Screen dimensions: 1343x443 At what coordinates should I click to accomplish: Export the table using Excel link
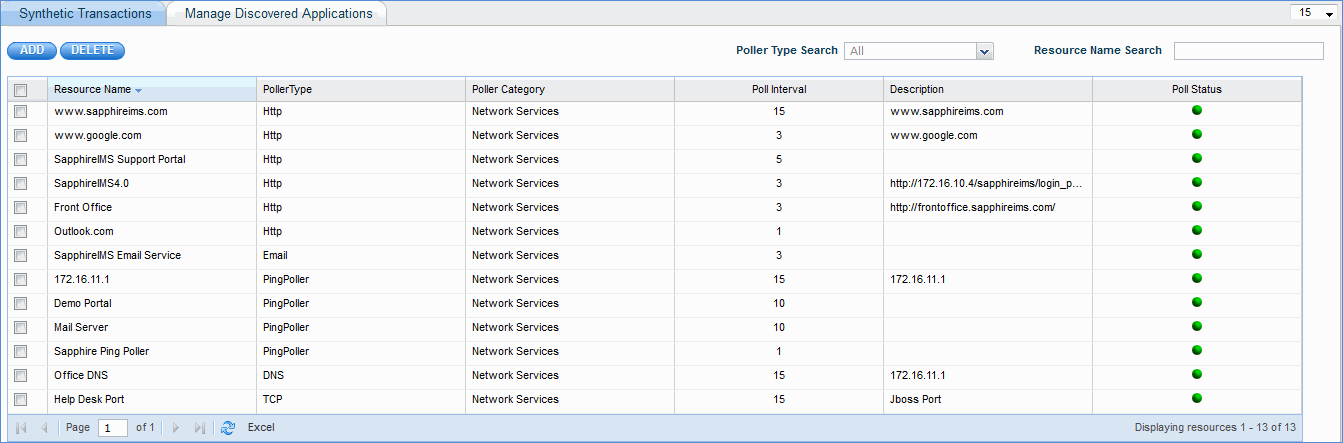coord(261,427)
